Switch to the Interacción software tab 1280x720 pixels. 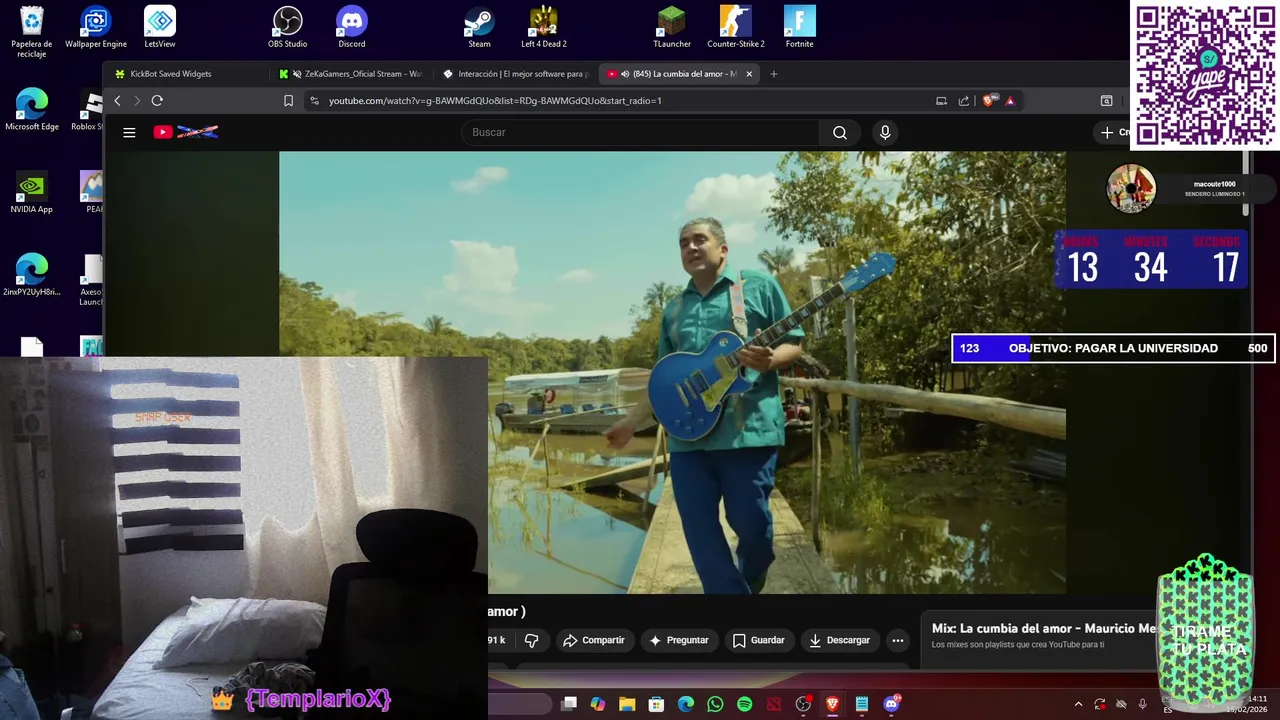(515, 74)
